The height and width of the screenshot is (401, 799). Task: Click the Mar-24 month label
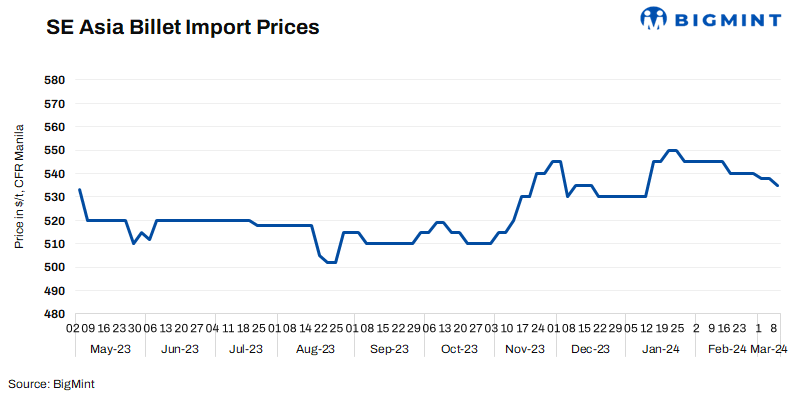[767, 349]
